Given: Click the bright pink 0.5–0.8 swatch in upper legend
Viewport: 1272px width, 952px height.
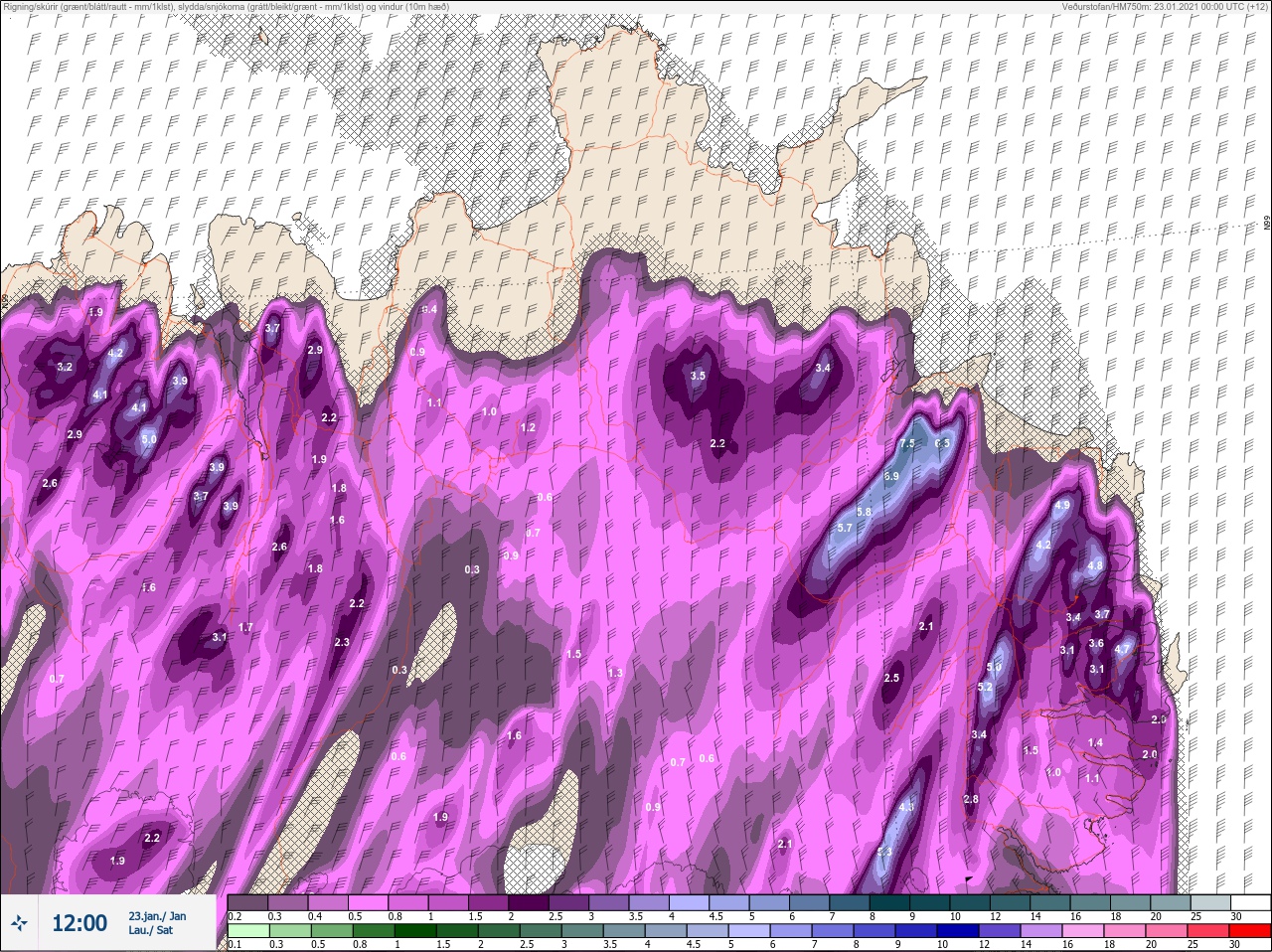Looking at the screenshot, I should [x=369, y=902].
